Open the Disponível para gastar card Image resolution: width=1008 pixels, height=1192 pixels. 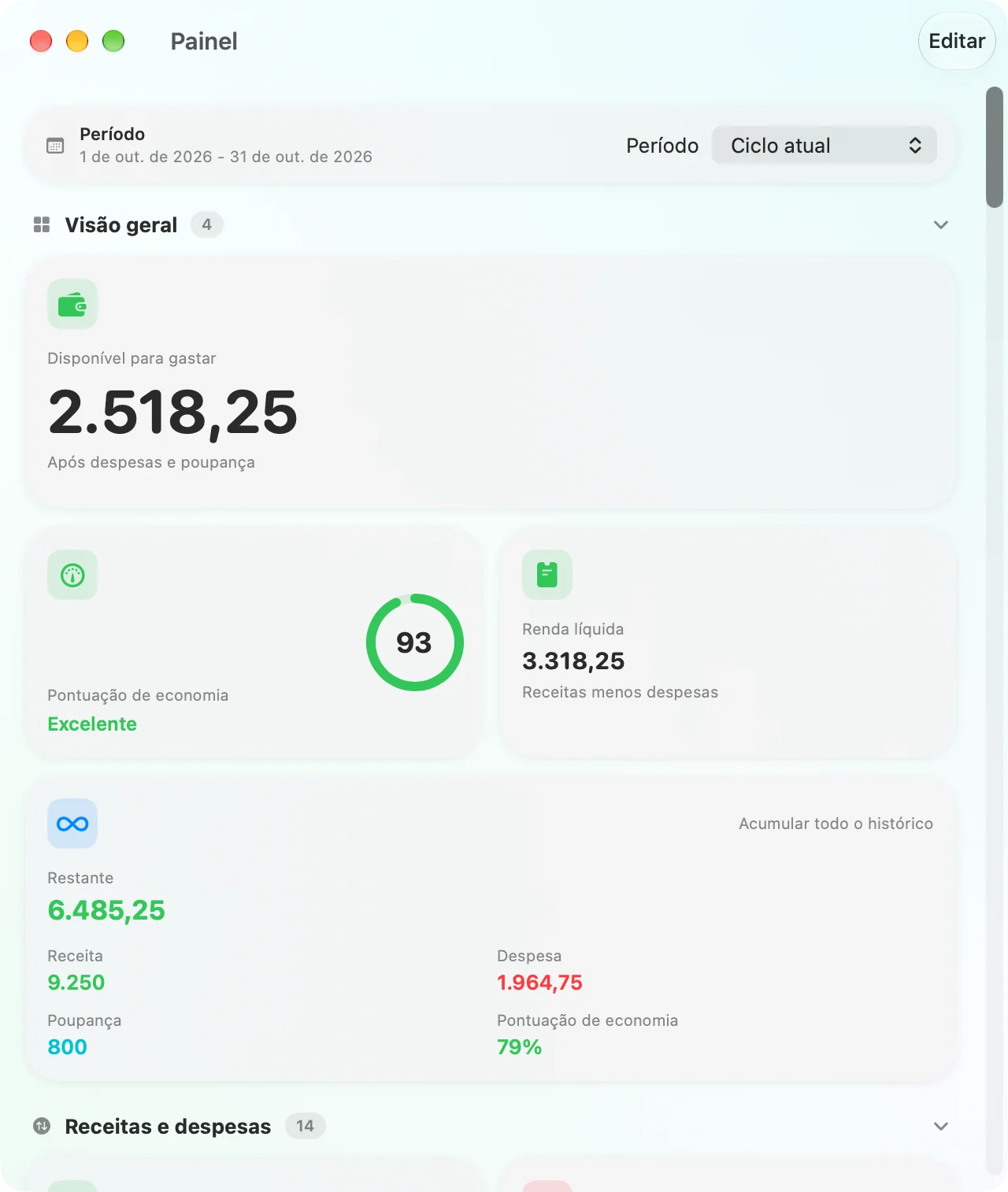[491, 383]
